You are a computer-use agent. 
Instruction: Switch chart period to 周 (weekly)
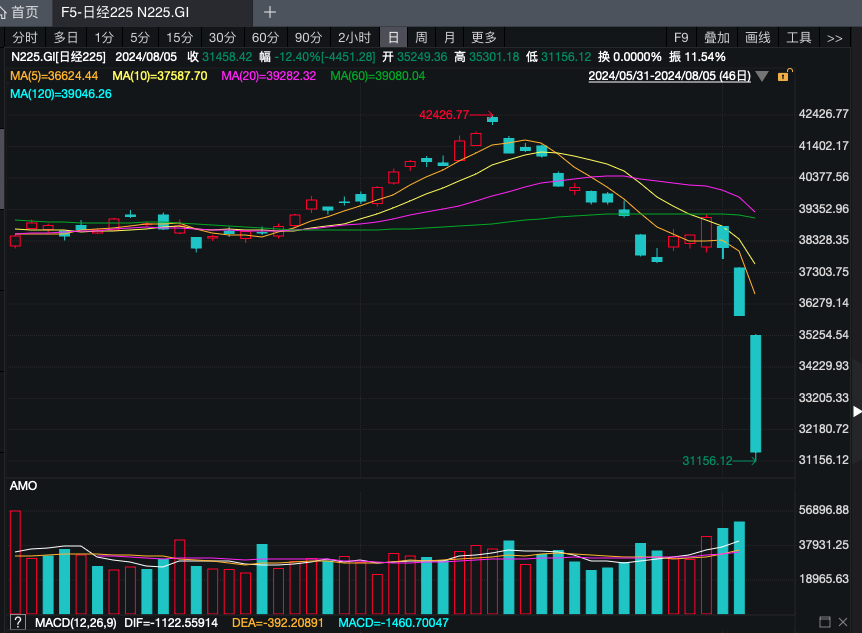(421, 38)
